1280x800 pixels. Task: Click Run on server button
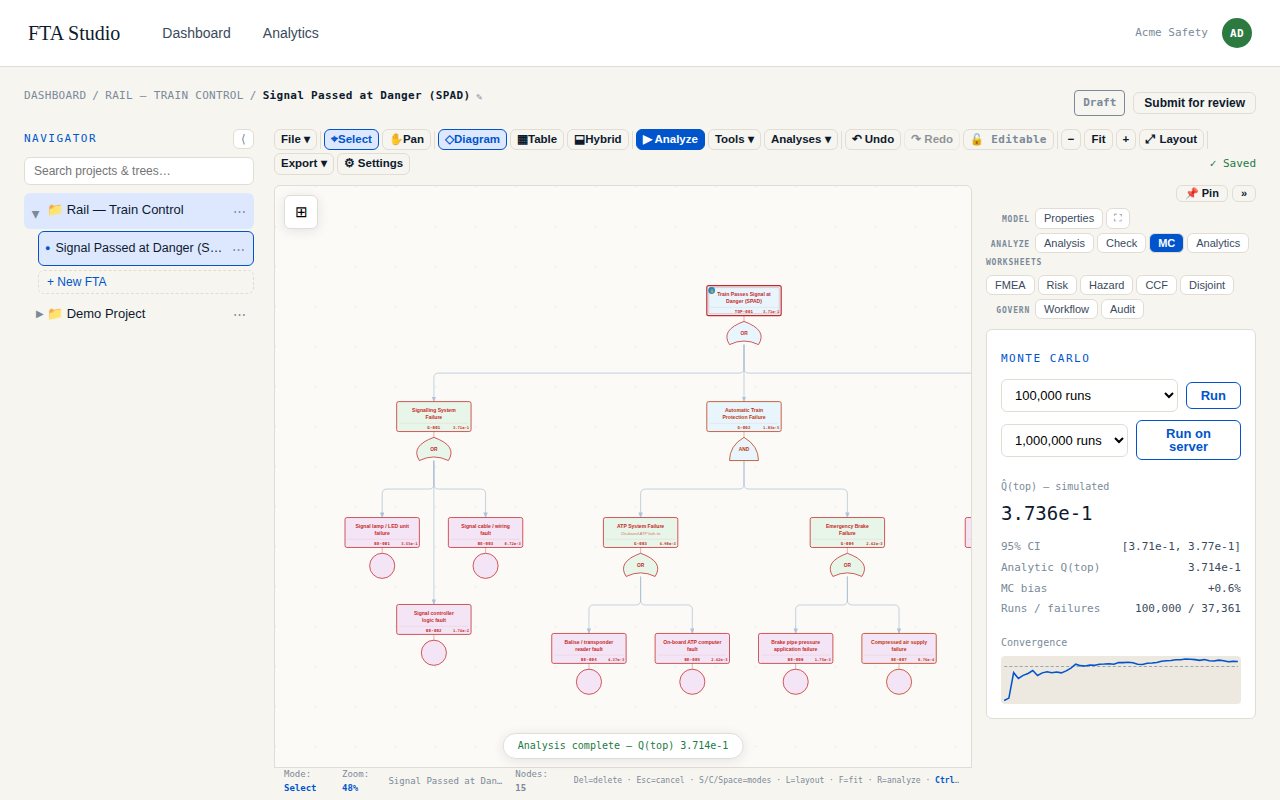coord(1188,440)
